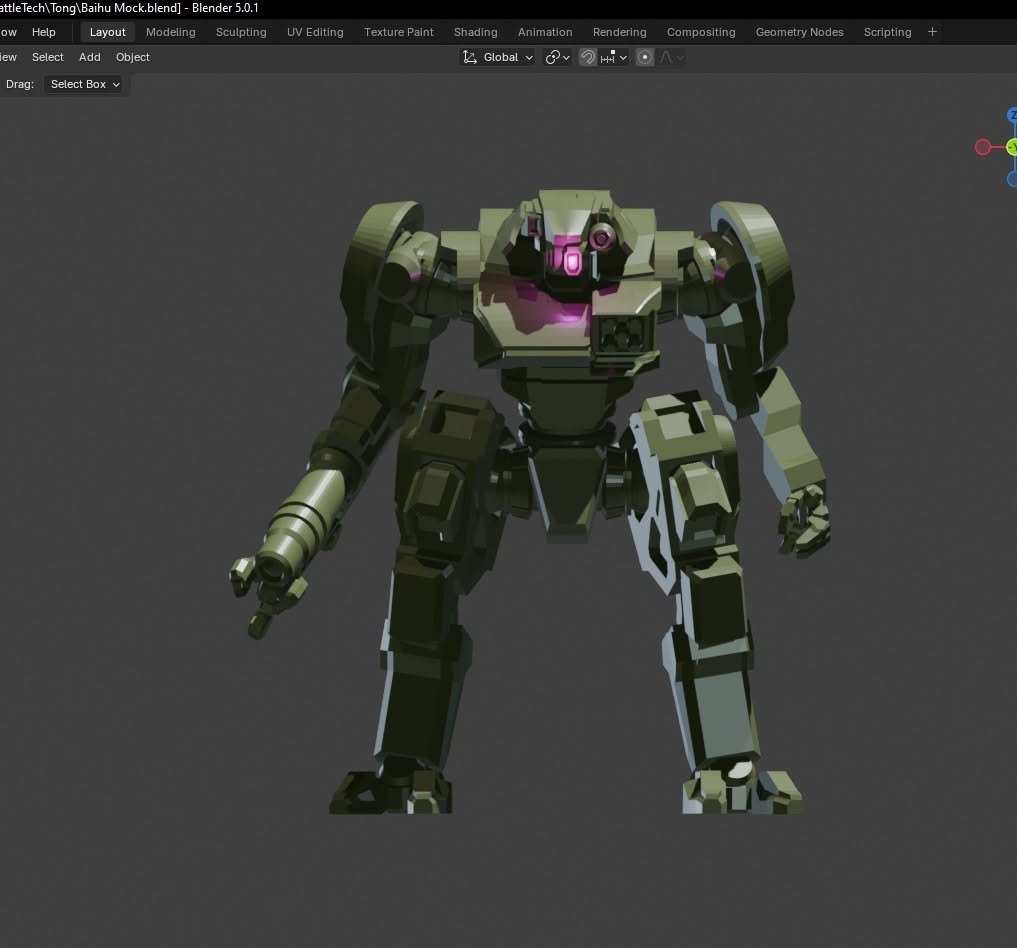Open the transform pivot point dropdown

coord(557,57)
